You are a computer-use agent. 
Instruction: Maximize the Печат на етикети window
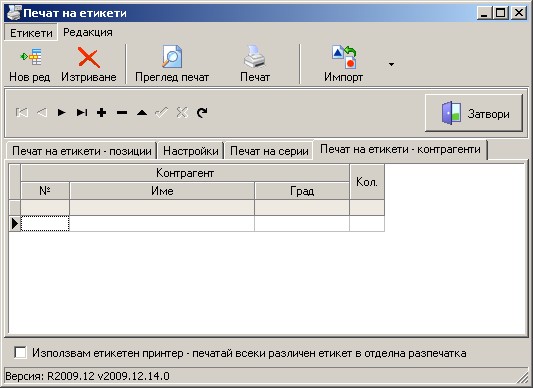pyautogui.click(x=501, y=13)
